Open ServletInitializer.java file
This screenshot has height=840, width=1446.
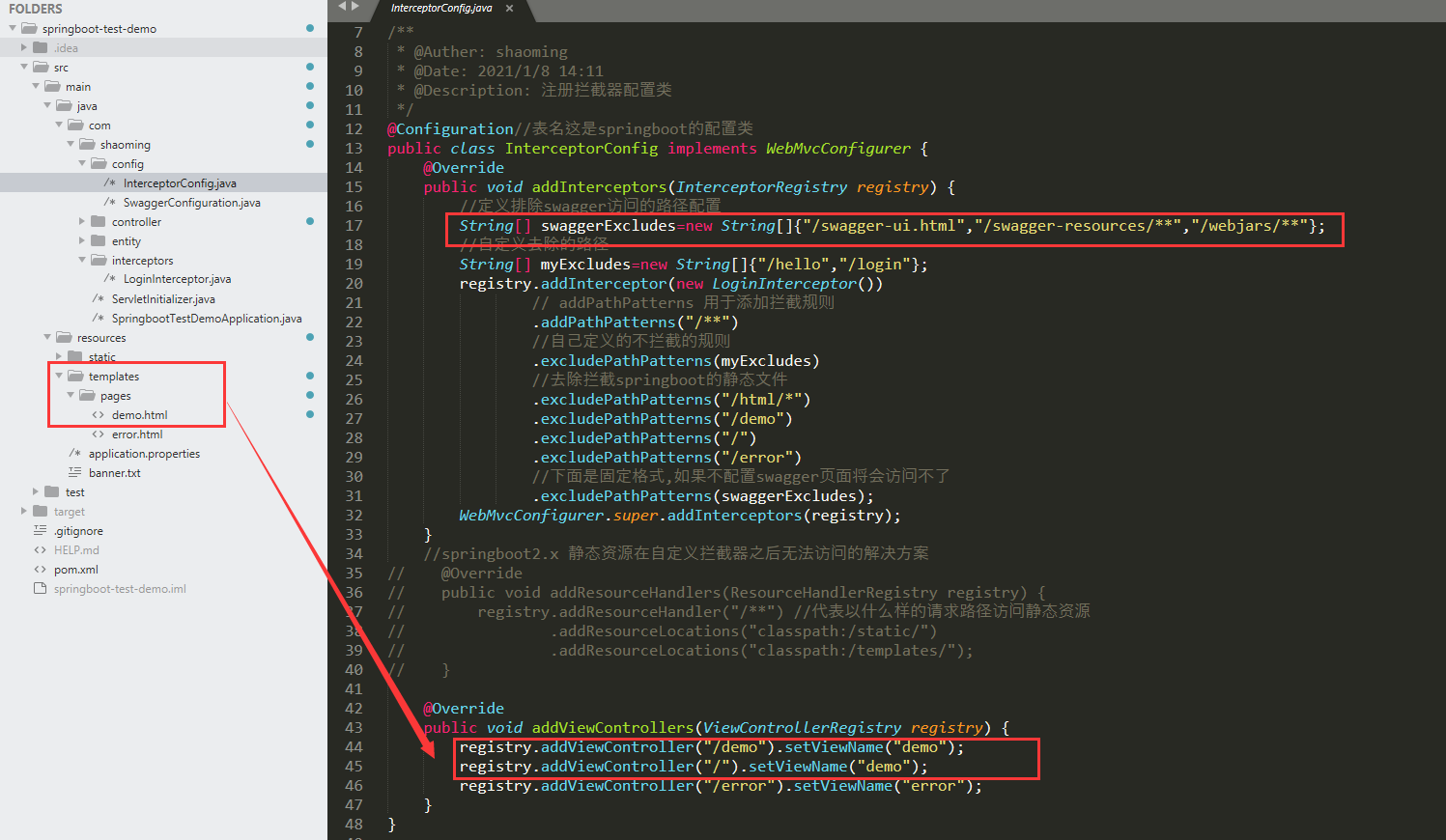163,298
